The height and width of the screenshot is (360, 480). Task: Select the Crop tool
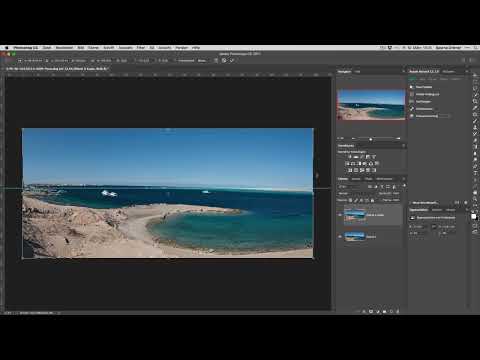[x=475, y=101]
